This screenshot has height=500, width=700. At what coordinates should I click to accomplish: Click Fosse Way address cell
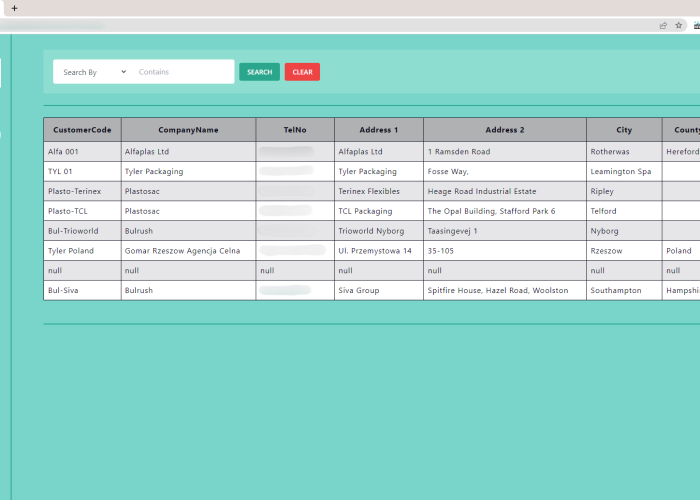coord(505,171)
